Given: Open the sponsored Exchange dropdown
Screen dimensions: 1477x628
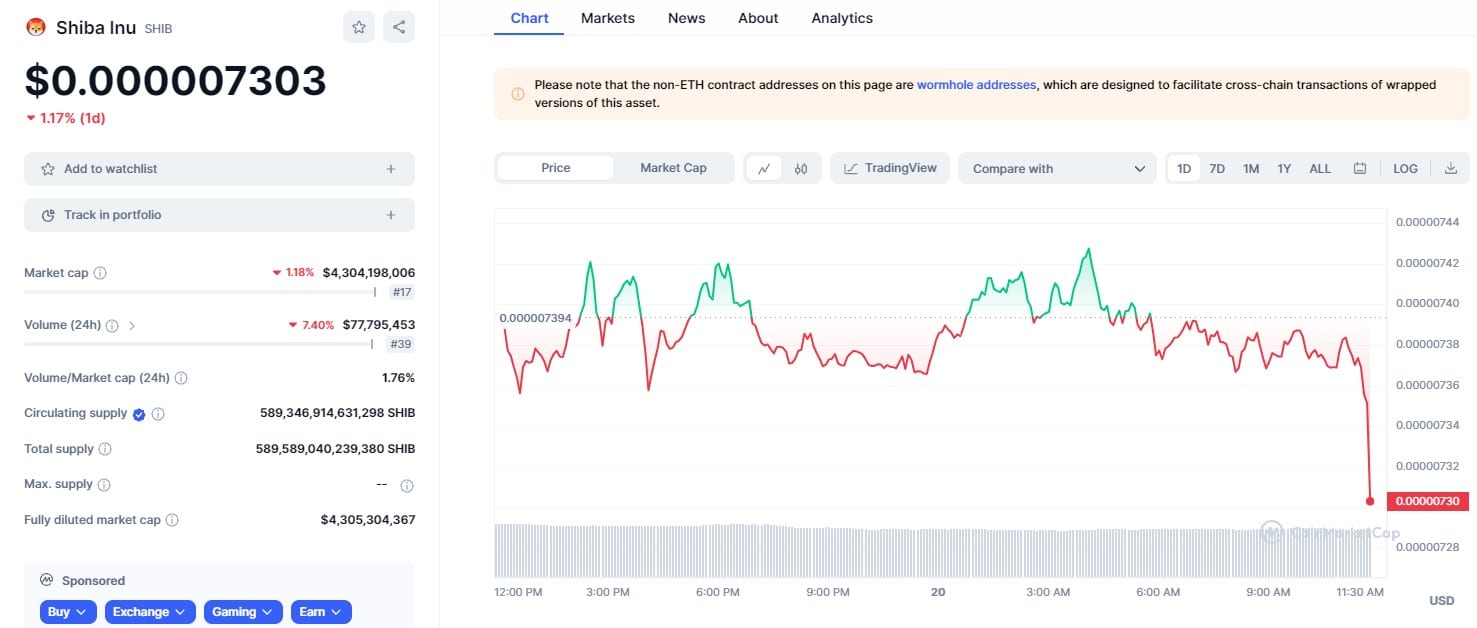Looking at the screenshot, I should (x=149, y=612).
